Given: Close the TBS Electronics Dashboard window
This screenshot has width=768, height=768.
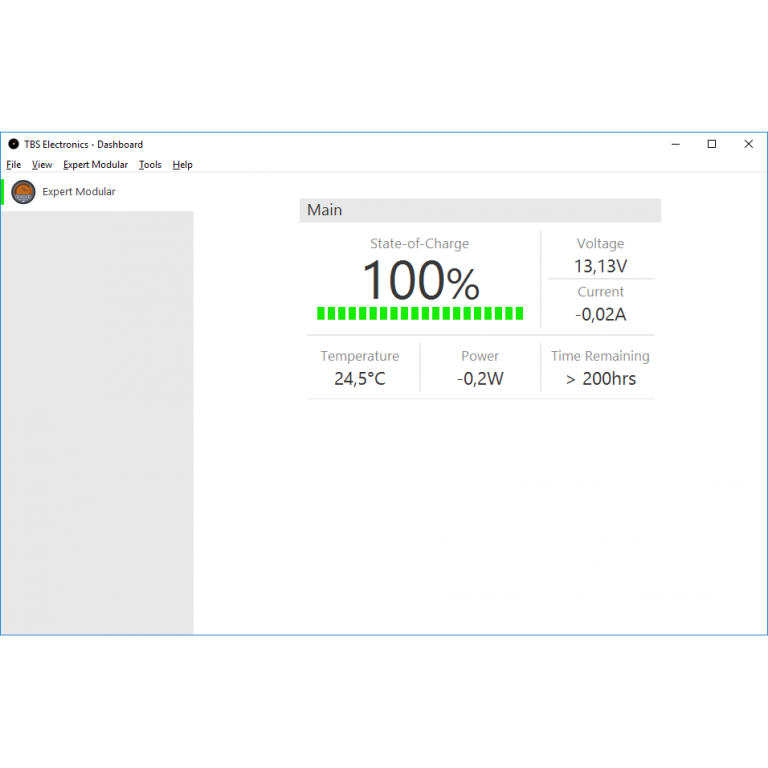Looking at the screenshot, I should (748, 144).
